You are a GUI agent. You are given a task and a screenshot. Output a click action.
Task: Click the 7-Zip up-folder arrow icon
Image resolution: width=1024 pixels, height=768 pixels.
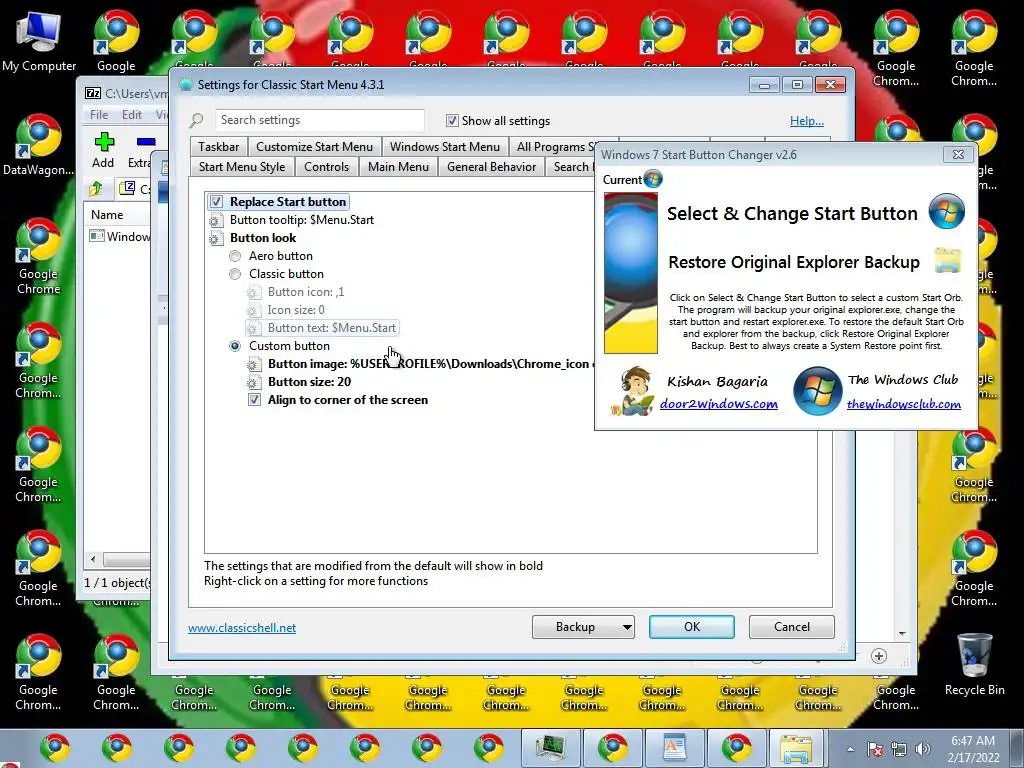[x=96, y=189]
